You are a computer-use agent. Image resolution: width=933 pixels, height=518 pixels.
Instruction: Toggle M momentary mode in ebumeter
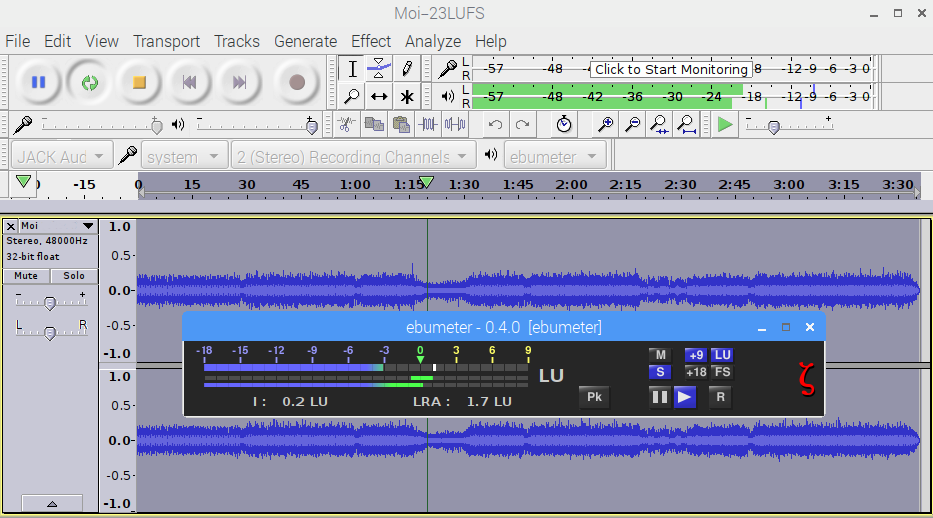pyautogui.click(x=660, y=355)
